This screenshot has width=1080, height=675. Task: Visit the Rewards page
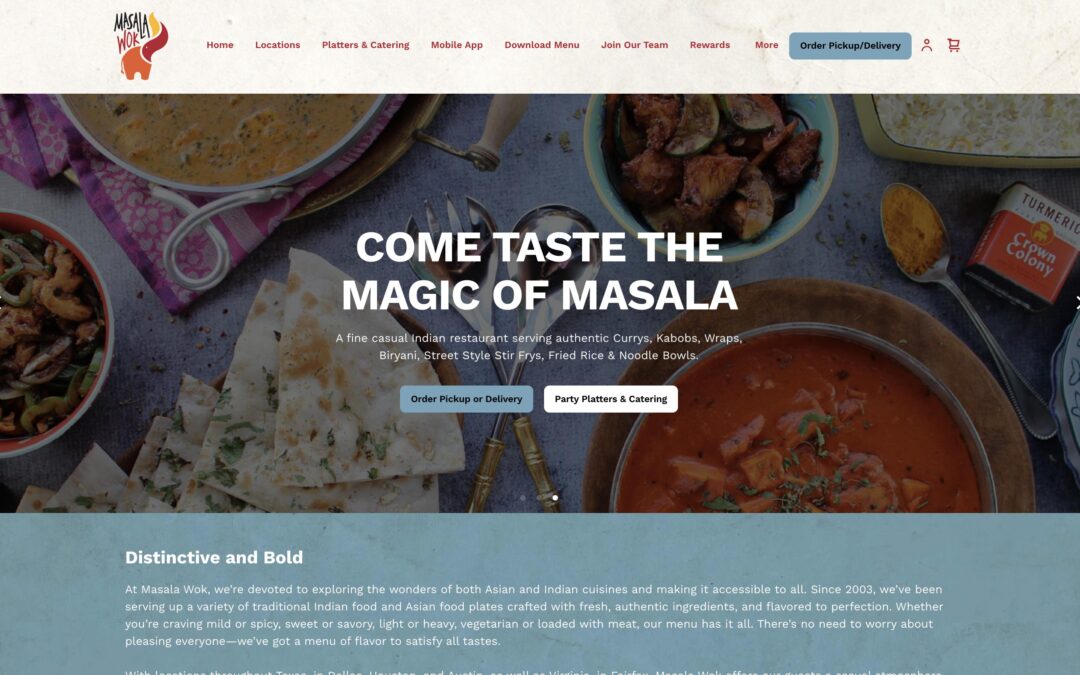tap(709, 45)
